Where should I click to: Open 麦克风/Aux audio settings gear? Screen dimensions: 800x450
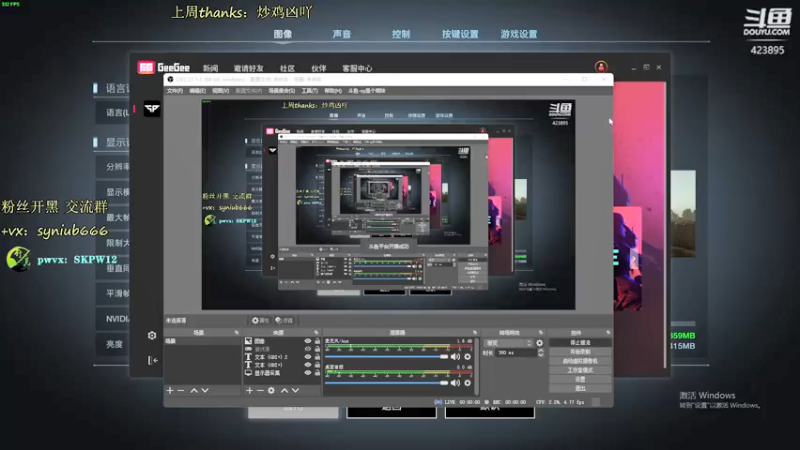tap(467, 357)
